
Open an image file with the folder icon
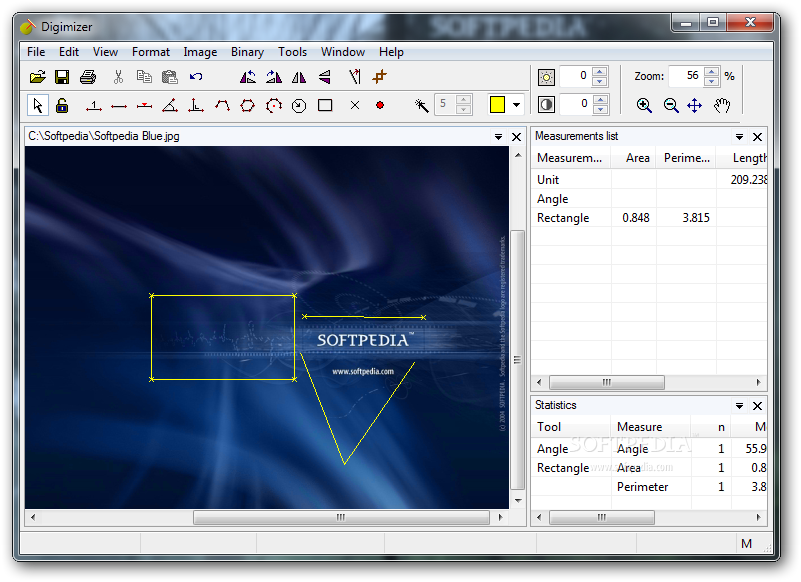pyautogui.click(x=37, y=77)
